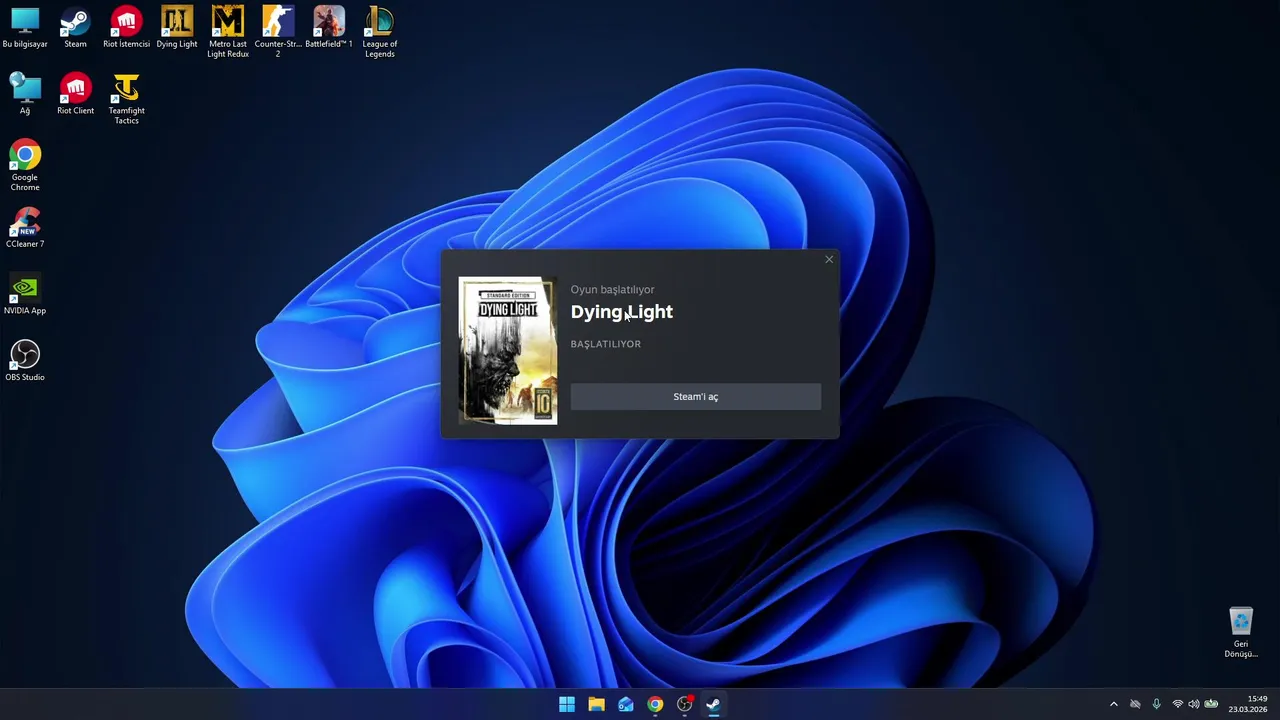Click the "Oyun başlatılıyor" label

pos(613,290)
